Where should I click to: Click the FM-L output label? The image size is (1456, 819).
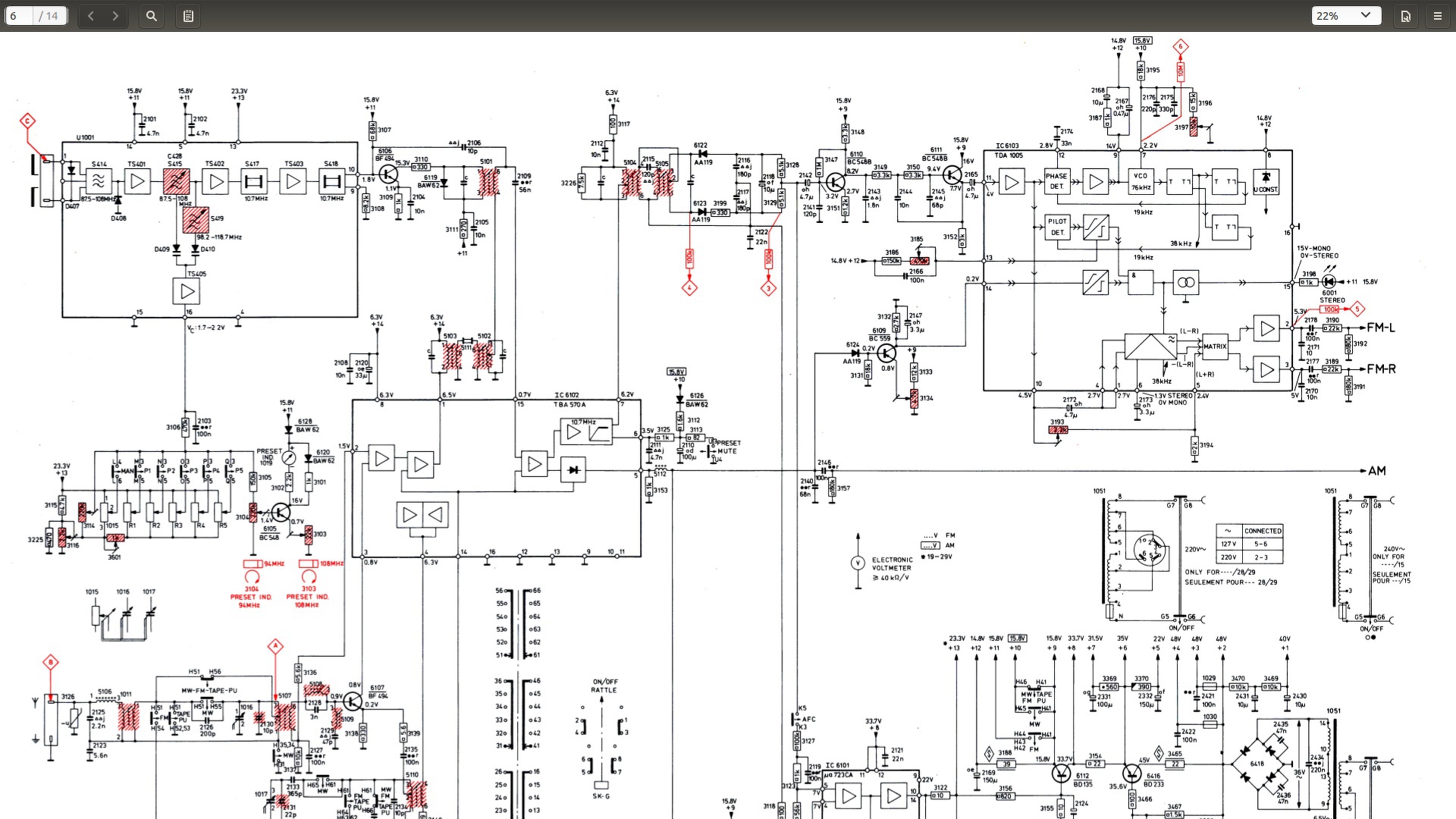click(1380, 328)
